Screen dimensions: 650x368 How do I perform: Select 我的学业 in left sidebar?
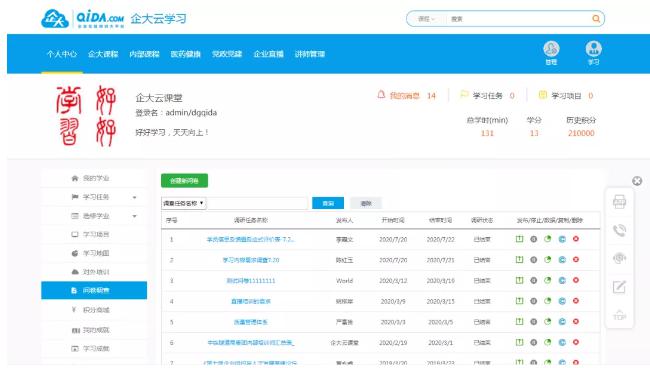coord(94,178)
